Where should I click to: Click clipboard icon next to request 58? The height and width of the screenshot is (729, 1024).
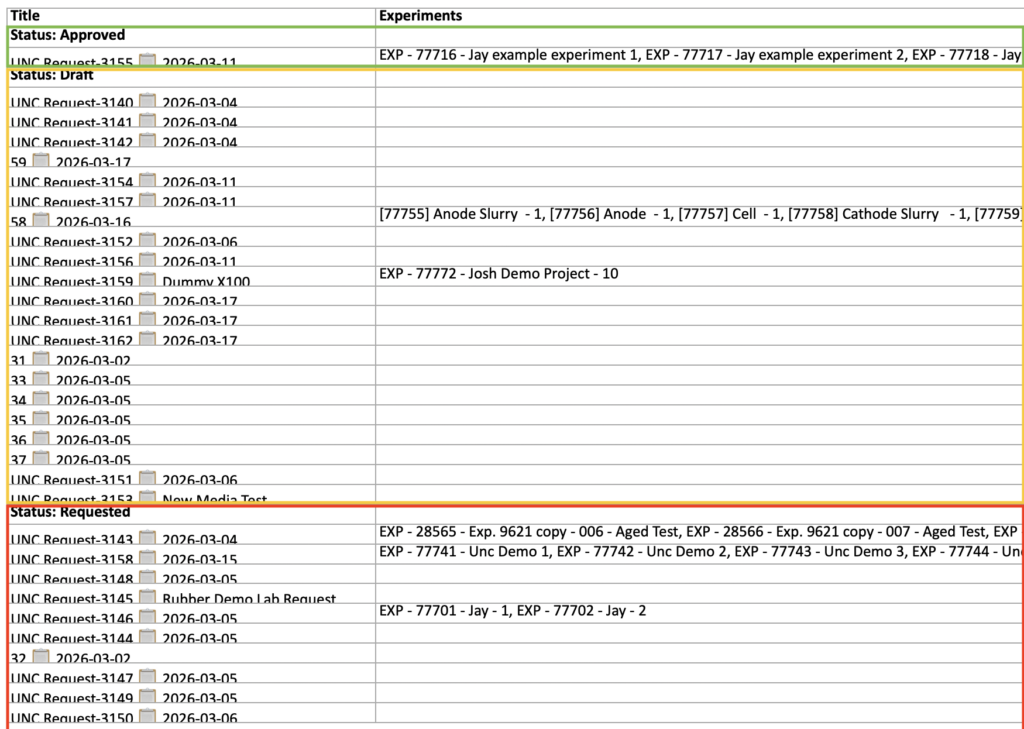click(x=41, y=220)
